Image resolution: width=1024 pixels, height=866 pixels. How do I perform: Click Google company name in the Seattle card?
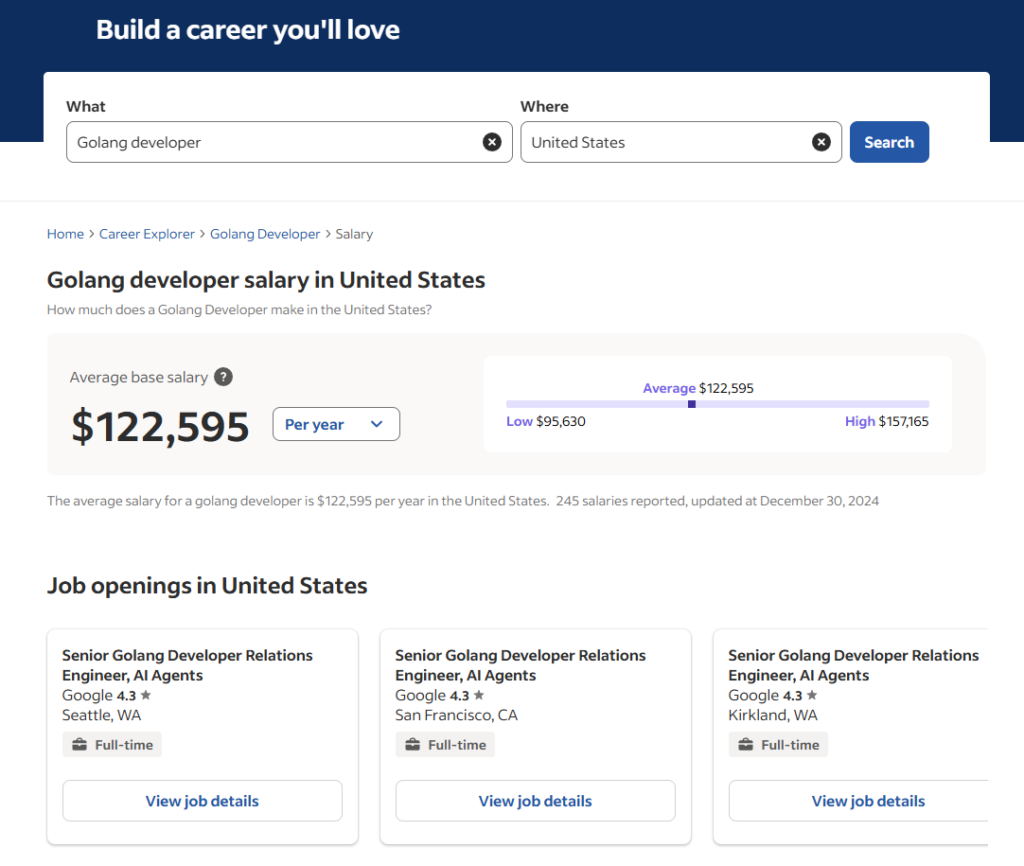88,696
